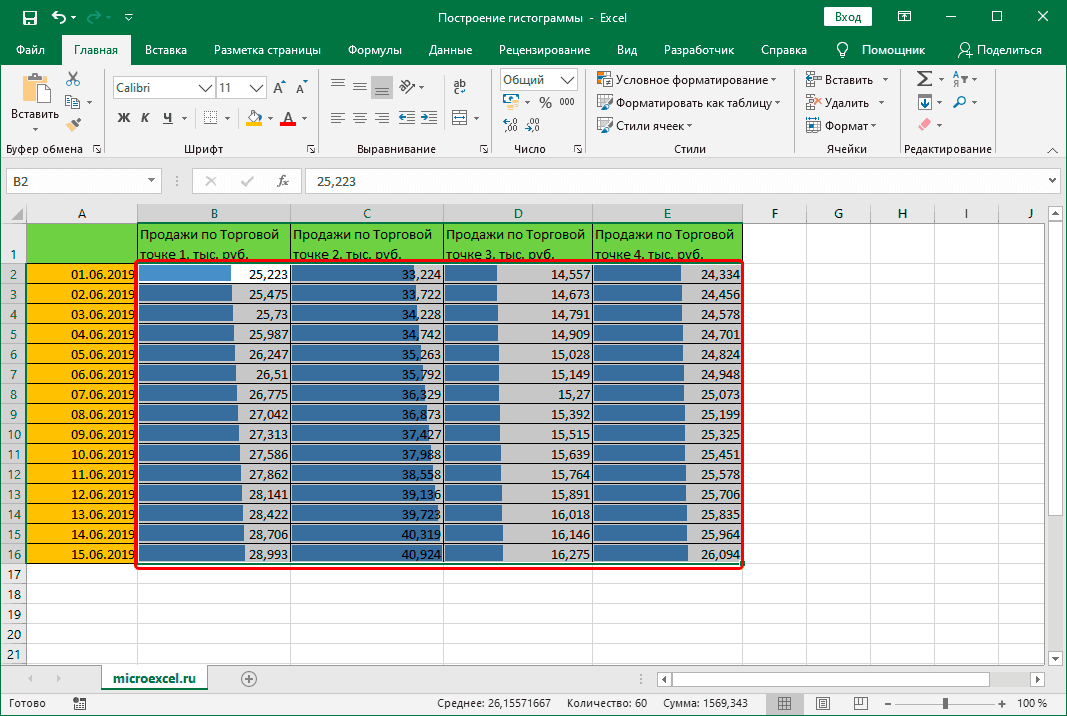Click the Percent Style icon
The width and height of the screenshot is (1067, 716).
[545, 102]
